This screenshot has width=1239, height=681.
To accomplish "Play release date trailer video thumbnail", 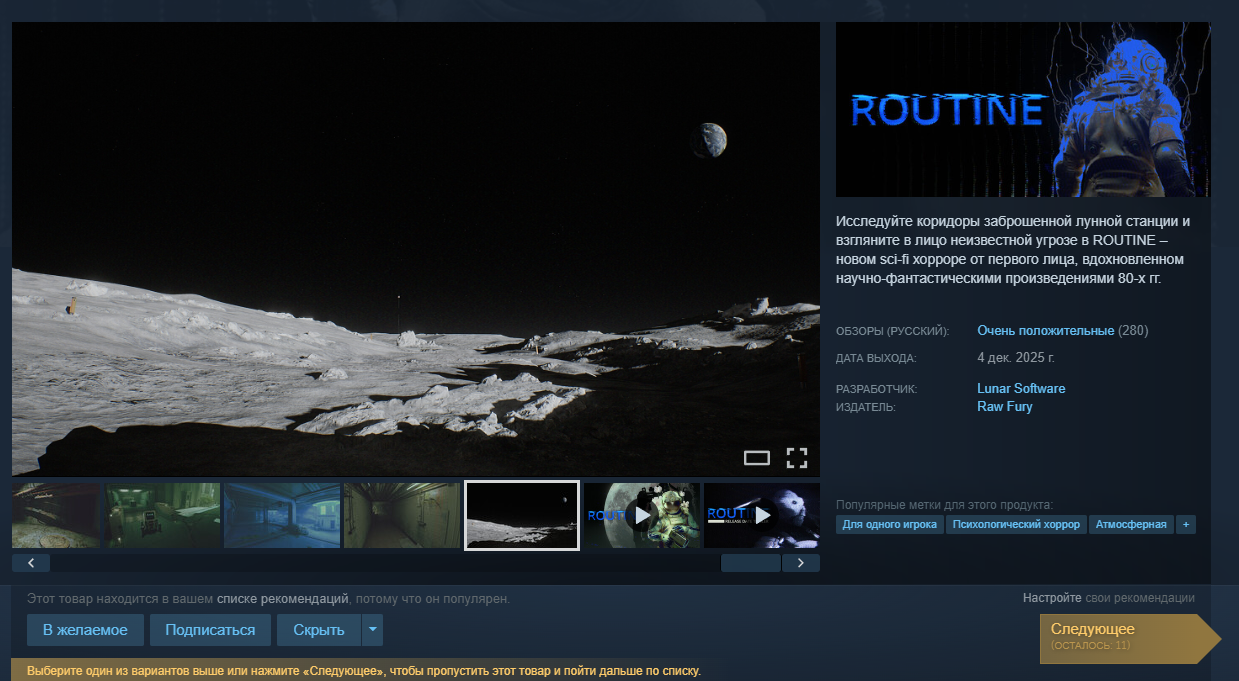I will 762,516.
